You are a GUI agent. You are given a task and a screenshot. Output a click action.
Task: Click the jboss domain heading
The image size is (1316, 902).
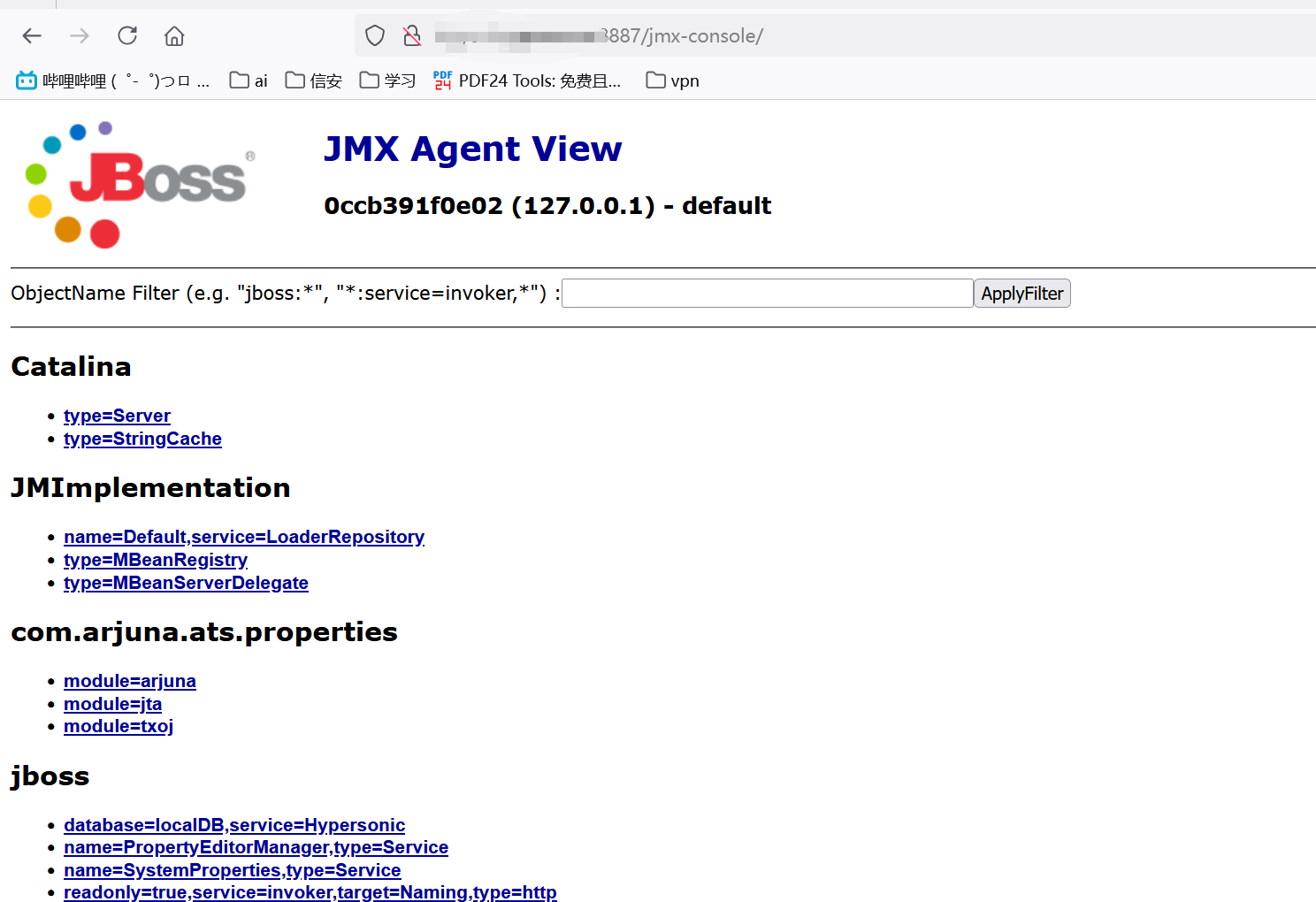pyautogui.click(x=50, y=776)
